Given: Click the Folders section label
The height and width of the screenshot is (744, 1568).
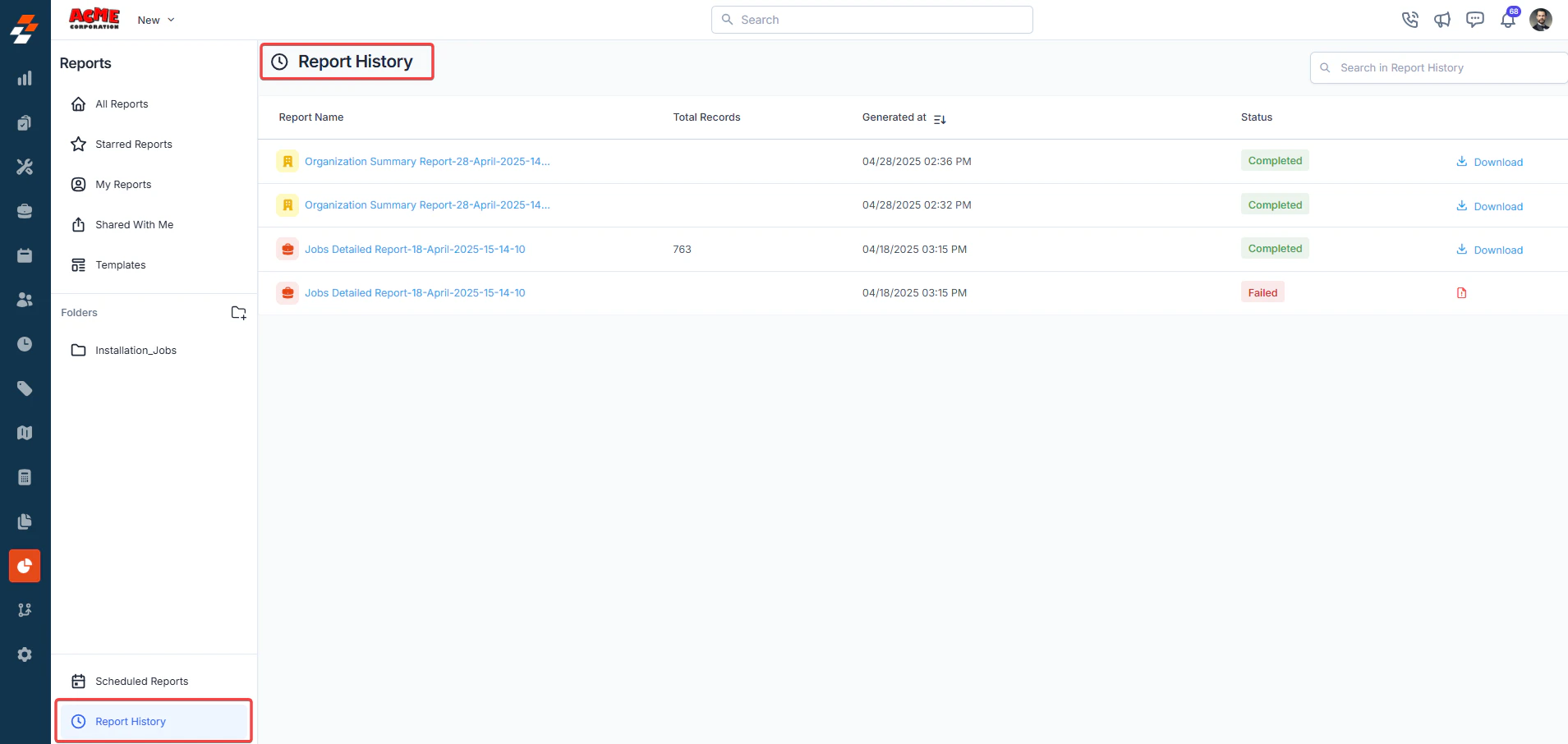Looking at the screenshot, I should coord(79,313).
